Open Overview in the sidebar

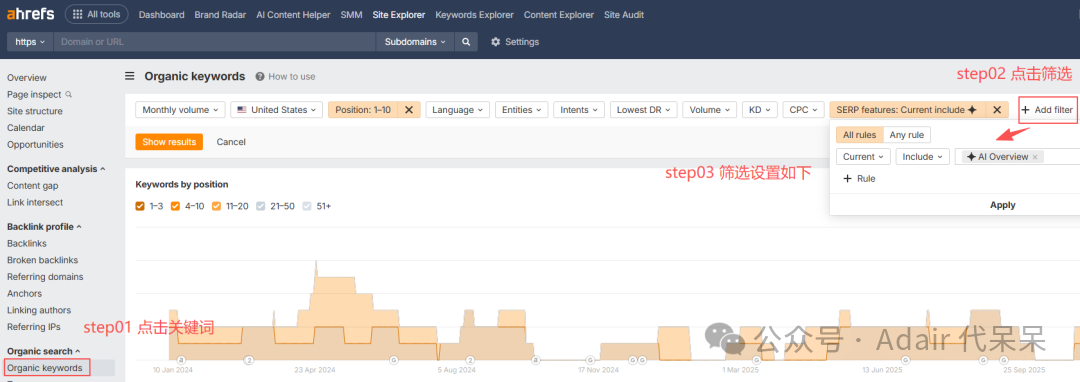click(27, 78)
